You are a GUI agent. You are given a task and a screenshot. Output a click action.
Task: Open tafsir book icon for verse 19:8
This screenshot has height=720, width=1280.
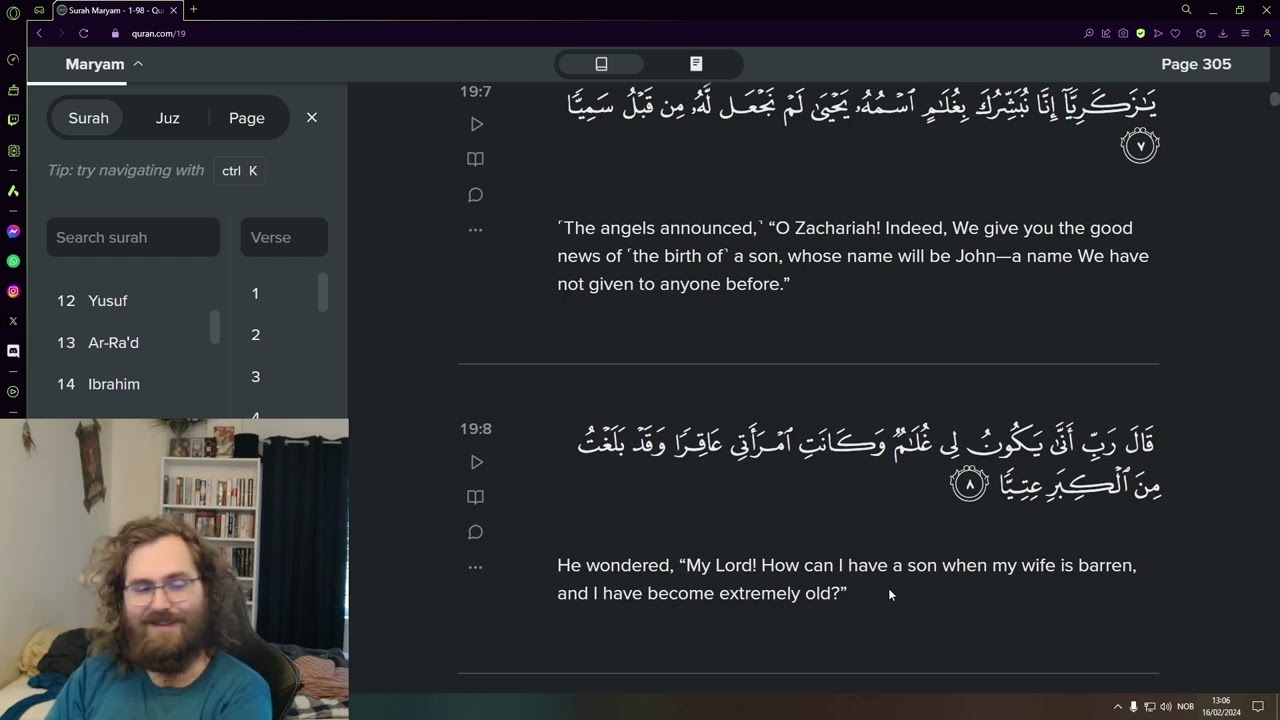coord(476,497)
